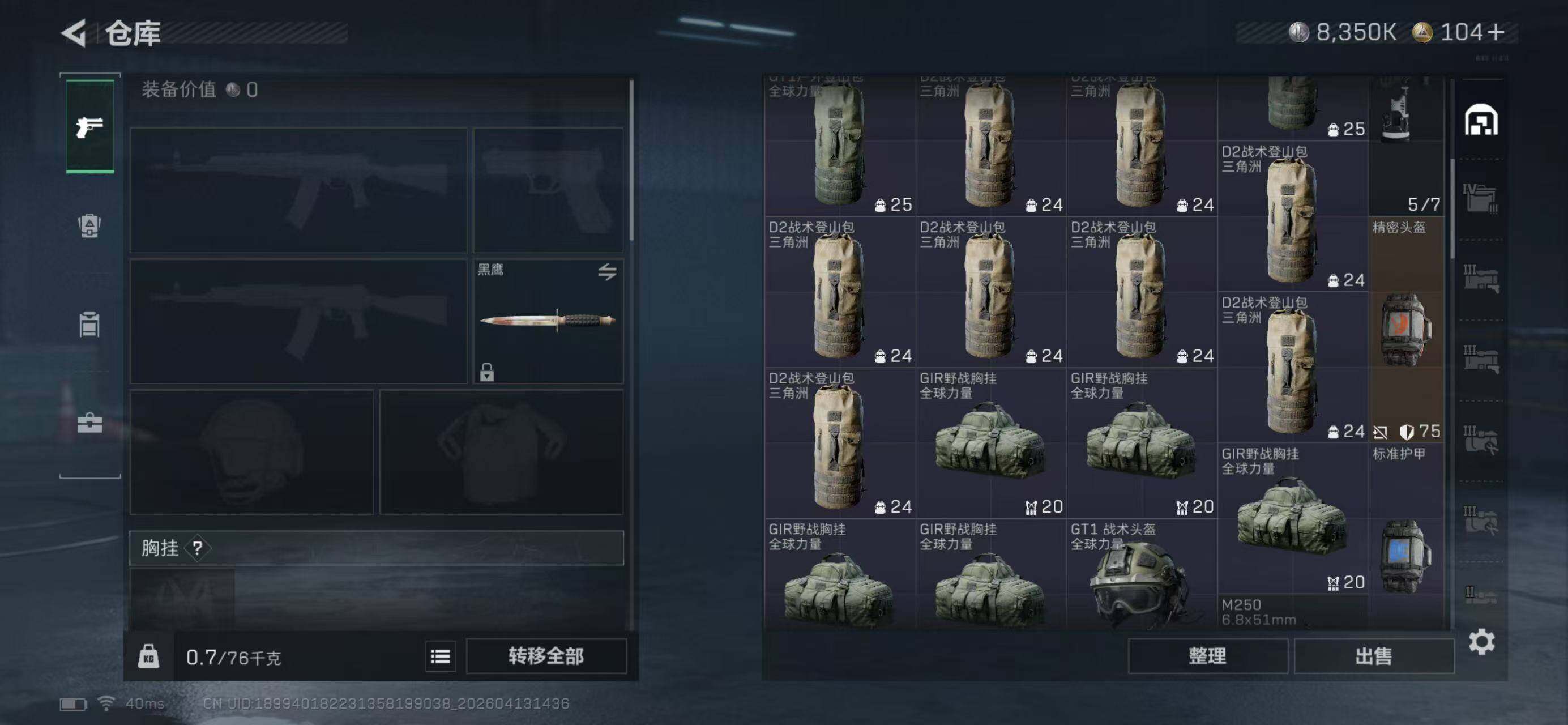1568x725 pixels.
Task: Select the 精密头盔 repair kit item
Action: click(x=1405, y=329)
